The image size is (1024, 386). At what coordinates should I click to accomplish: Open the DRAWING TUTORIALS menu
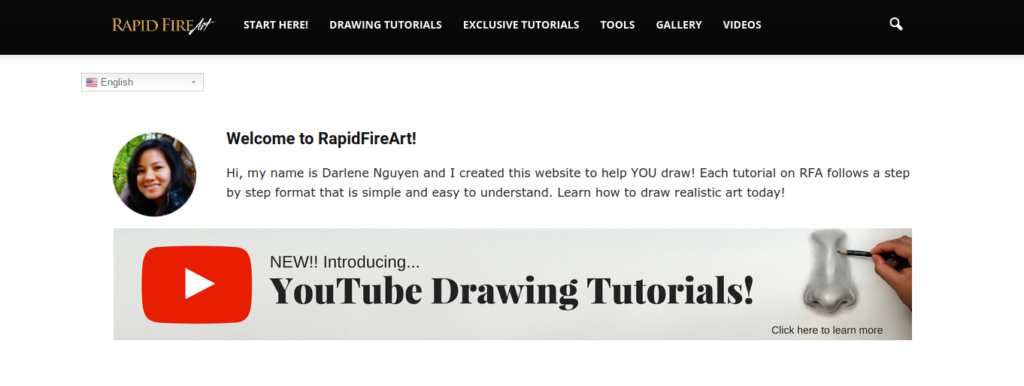pyautogui.click(x=385, y=25)
